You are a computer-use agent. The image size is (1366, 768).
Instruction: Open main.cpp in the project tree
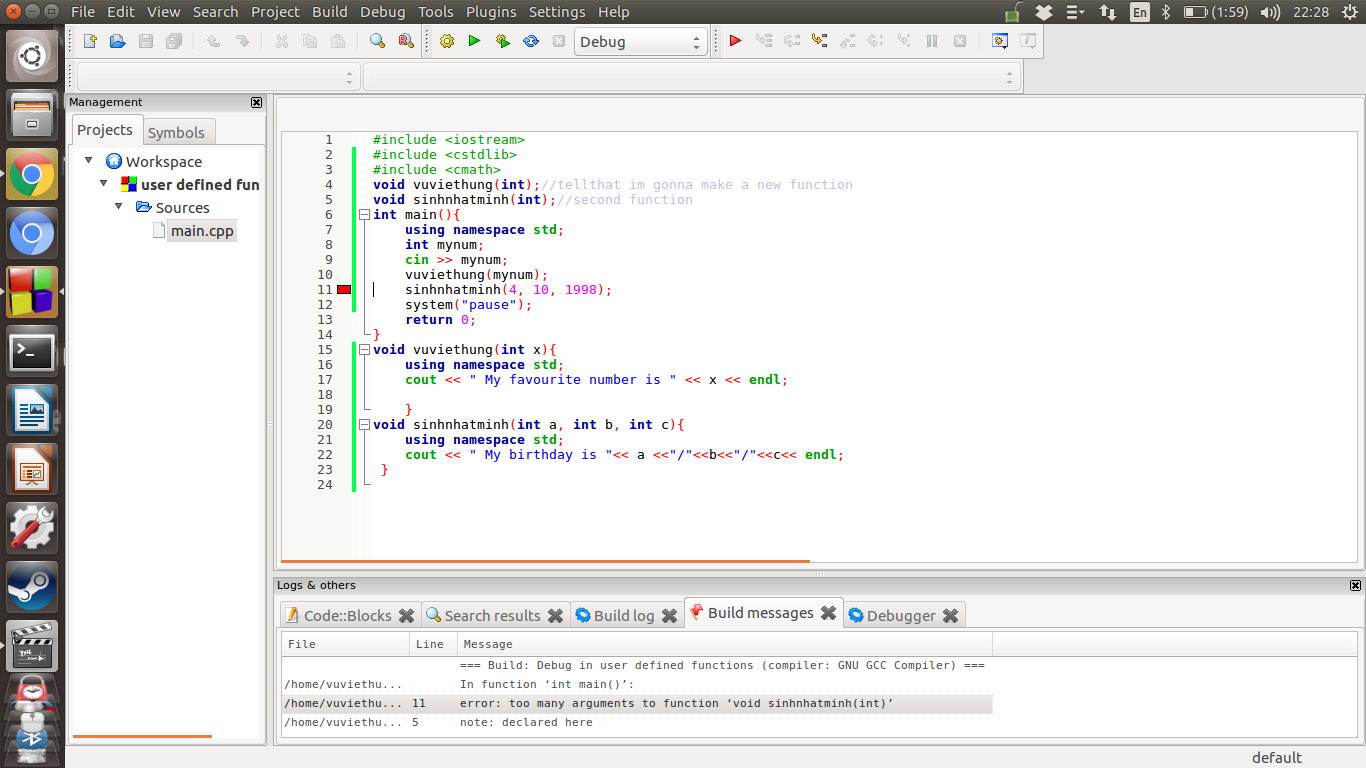201,231
